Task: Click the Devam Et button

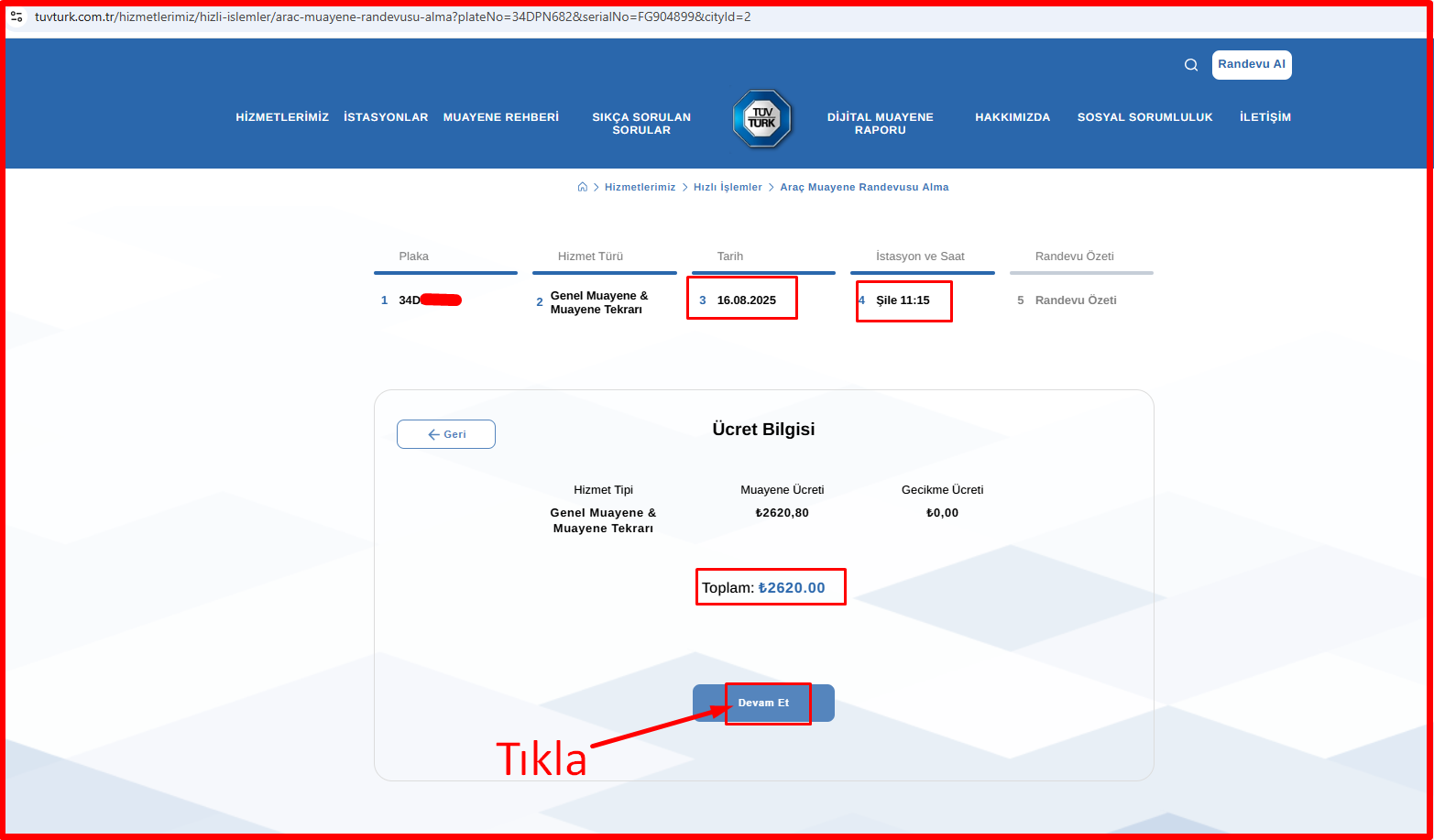Action: [763, 703]
